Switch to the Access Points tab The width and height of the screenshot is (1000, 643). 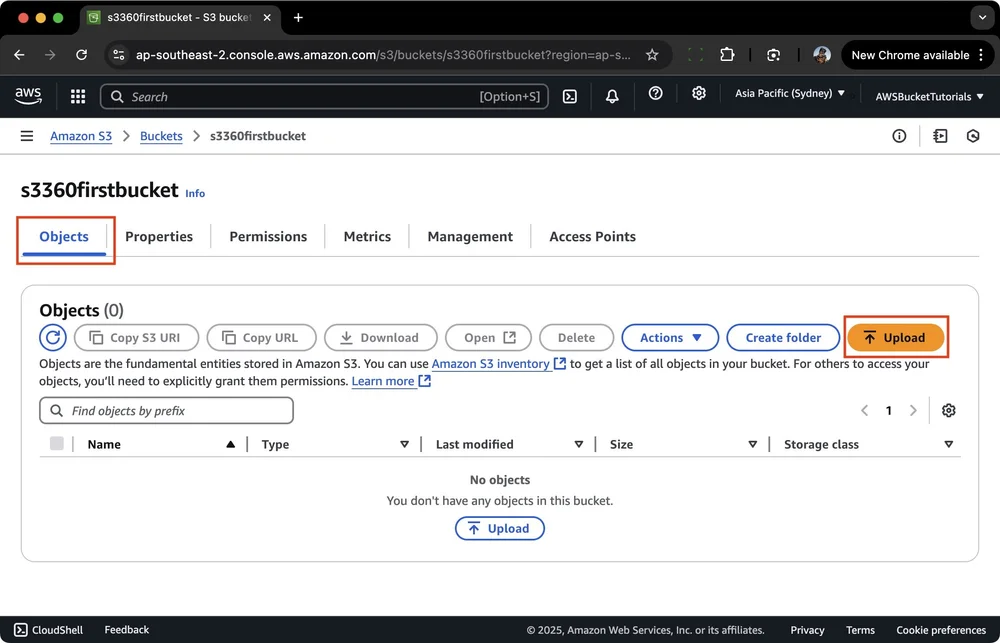[592, 237]
